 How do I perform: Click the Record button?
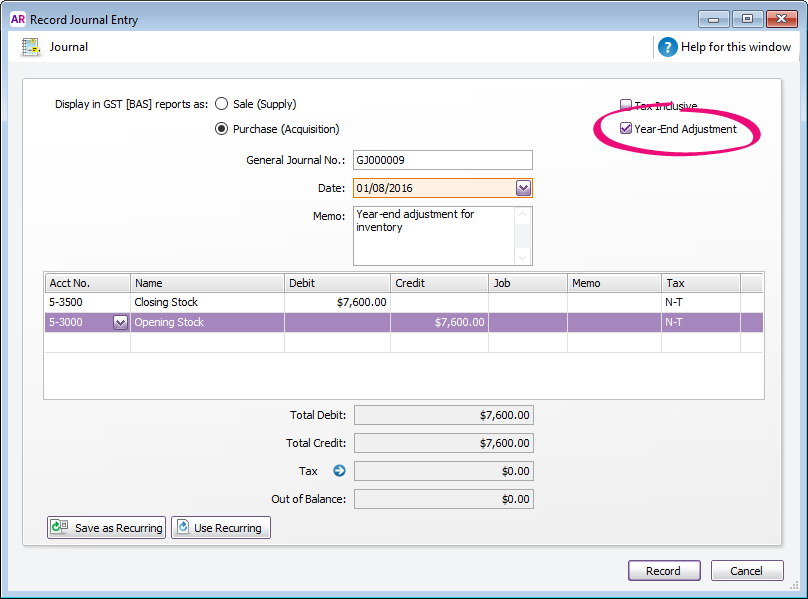(x=664, y=571)
